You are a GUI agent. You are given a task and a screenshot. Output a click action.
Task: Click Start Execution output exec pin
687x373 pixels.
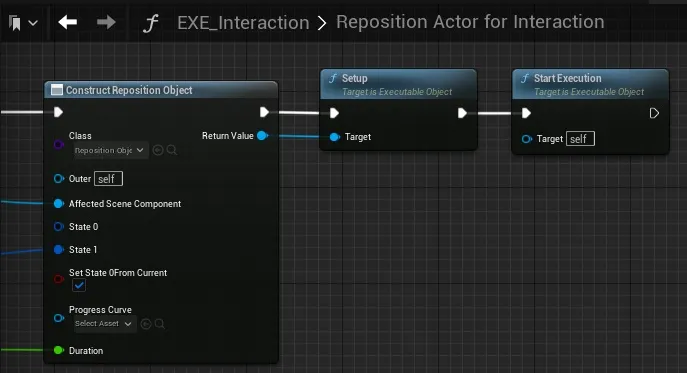click(654, 114)
